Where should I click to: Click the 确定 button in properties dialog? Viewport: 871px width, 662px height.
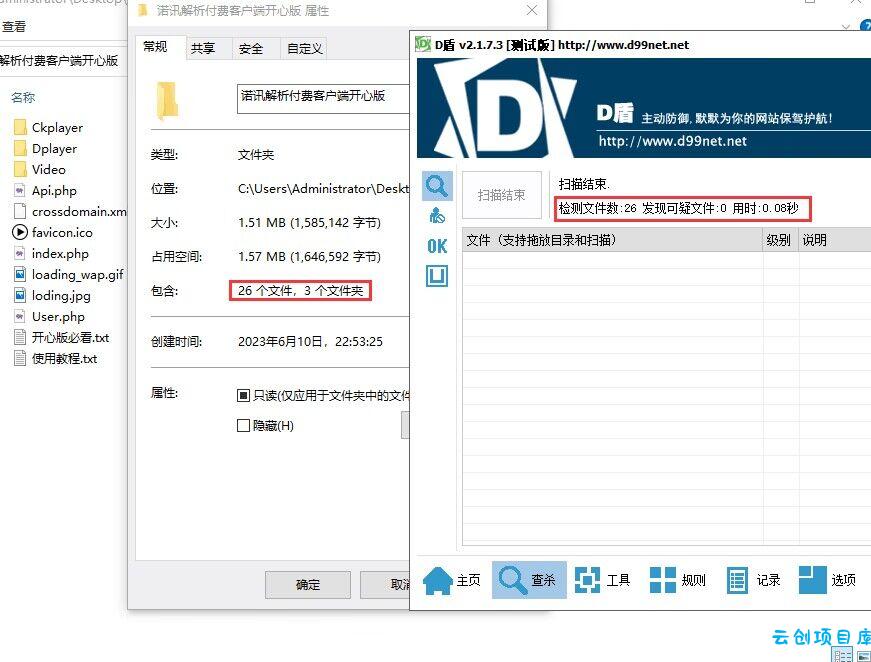(x=308, y=585)
